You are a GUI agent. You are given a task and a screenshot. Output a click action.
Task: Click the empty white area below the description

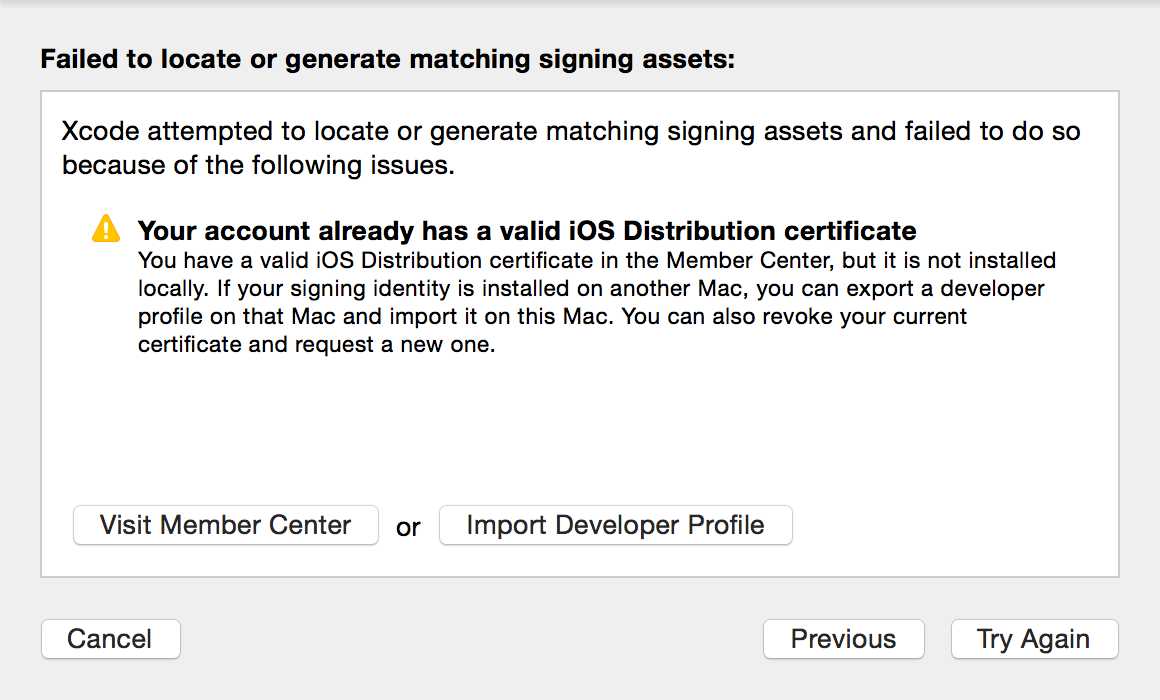tap(580, 429)
